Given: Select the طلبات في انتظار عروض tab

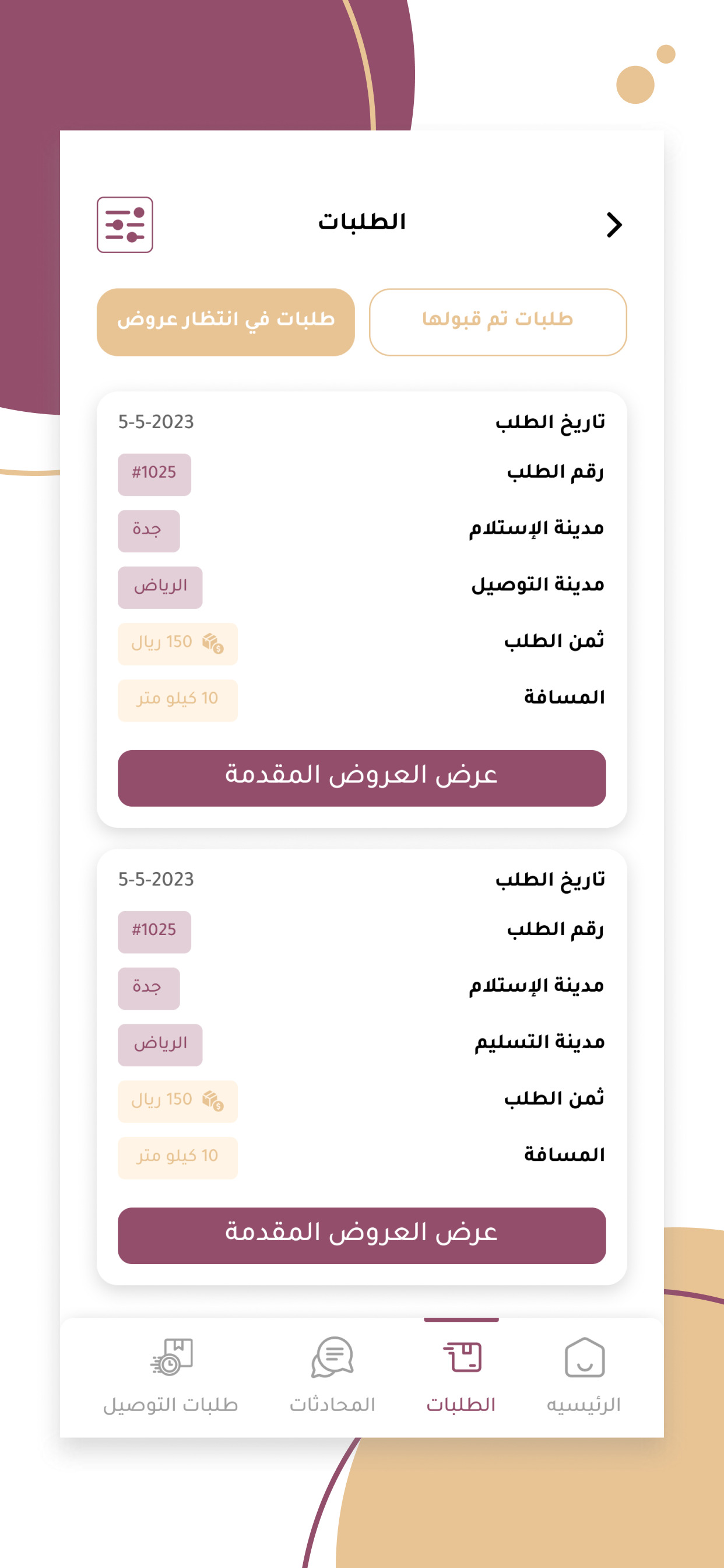Looking at the screenshot, I should [226, 322].
